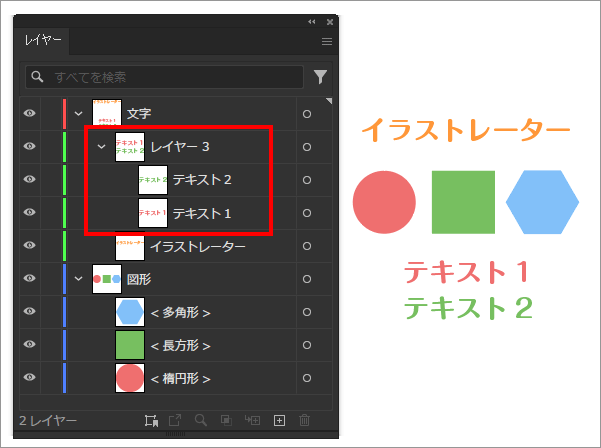Select the レイヤー 3 sublayer name
This screenshot has width=601, height=448.
[180, 146]
